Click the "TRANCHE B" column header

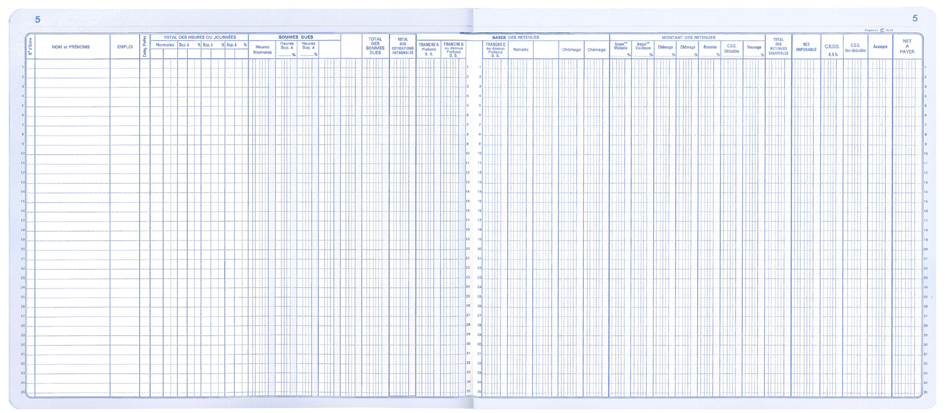pos(453,49)
